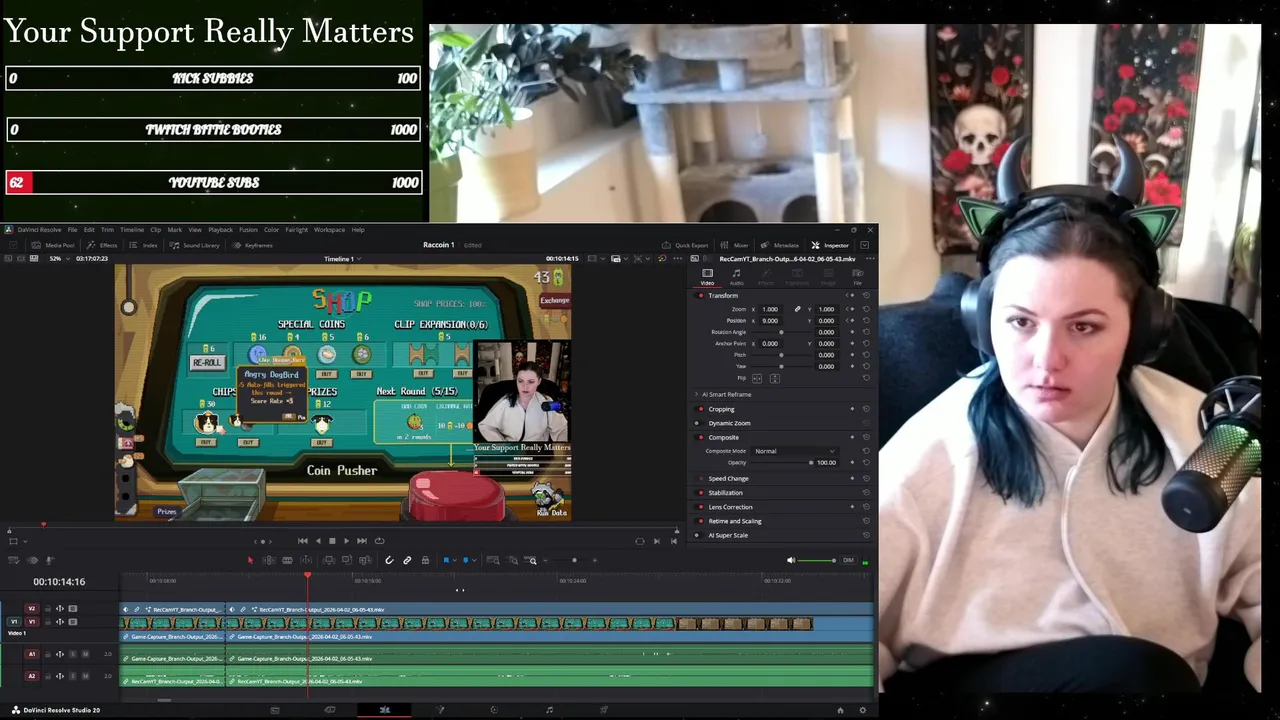
Task: Toggle the Inspector panel
Action: click(830, 245)
